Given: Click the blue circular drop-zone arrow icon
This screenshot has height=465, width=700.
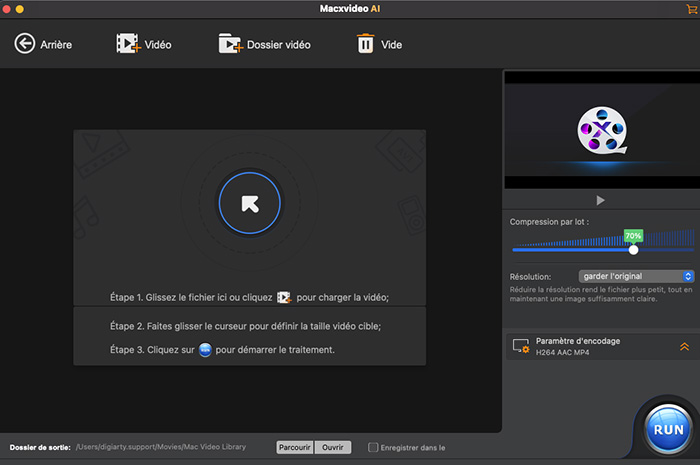Looking at the screenshot, I should 250,203.
